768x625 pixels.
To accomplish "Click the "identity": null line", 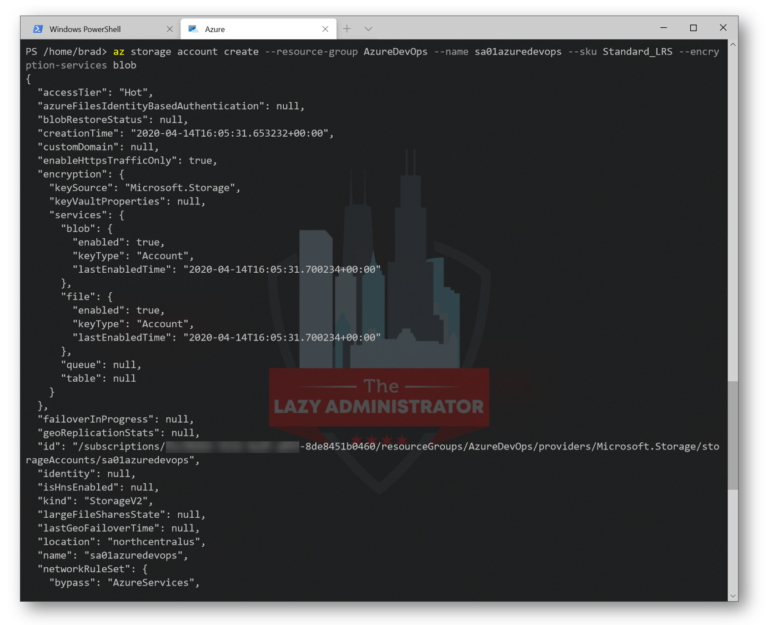I will point(87,474).
